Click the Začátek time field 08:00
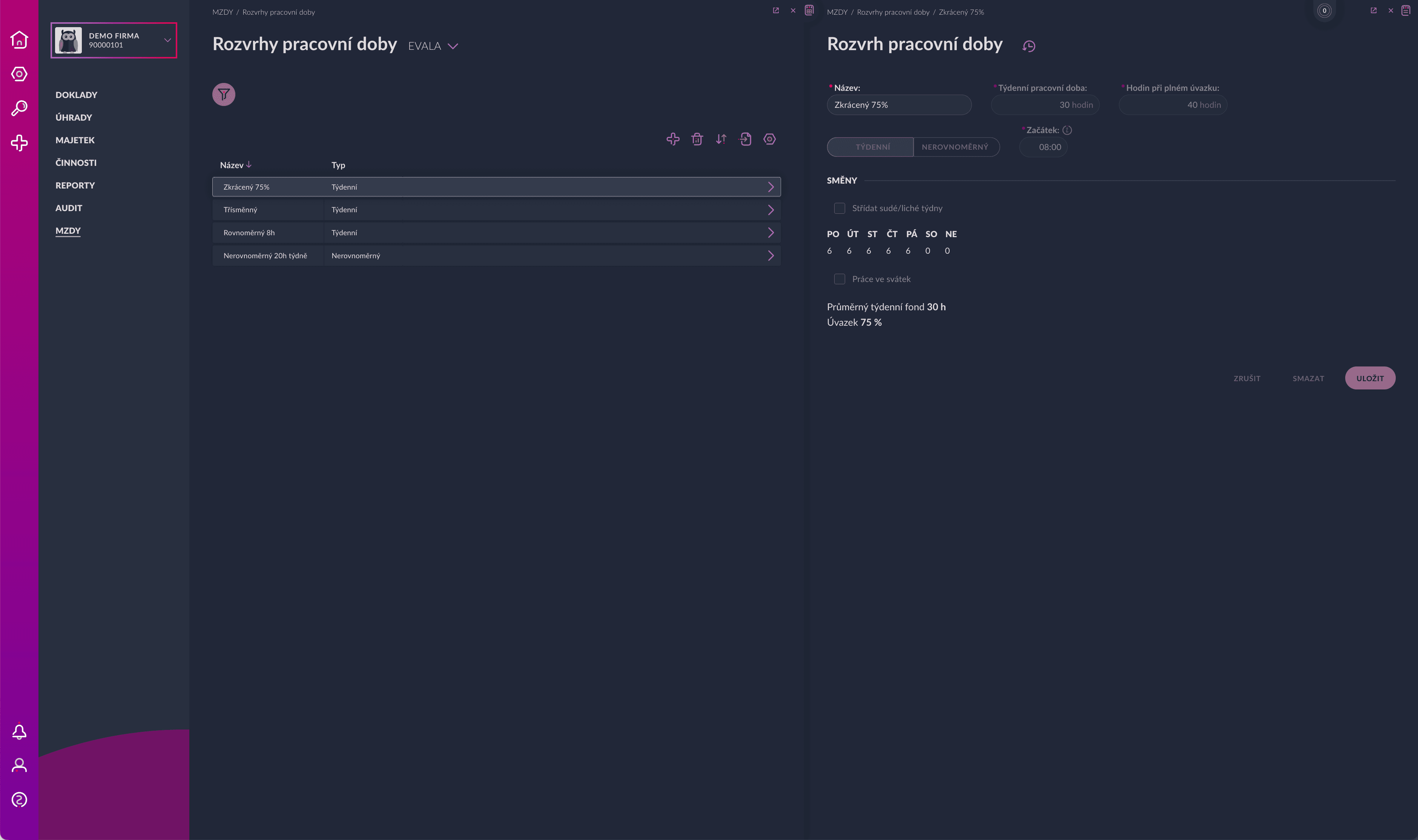 [x=1044, y=147]
